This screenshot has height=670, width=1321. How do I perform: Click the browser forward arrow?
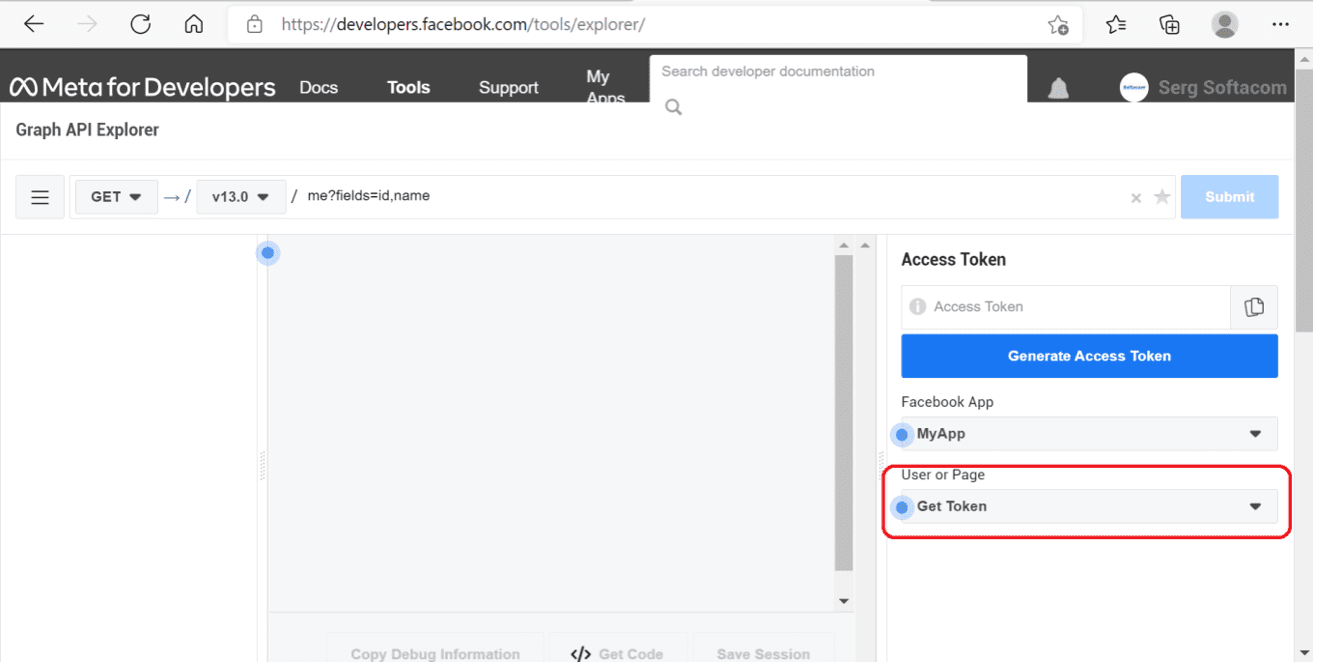[x=88, y=24]
